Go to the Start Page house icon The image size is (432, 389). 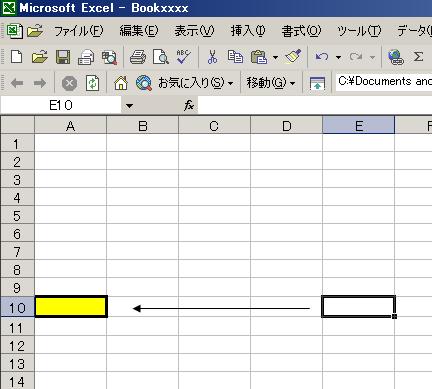tap(121, 83)
